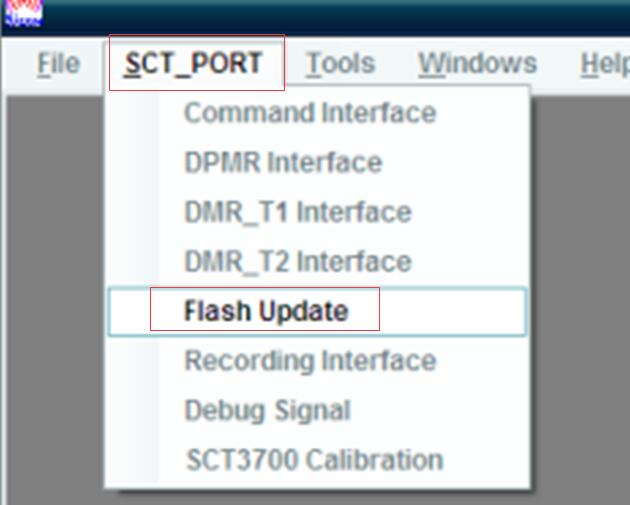
Task: Pick the Debug Signal menu entry
Action: tap(267, 411)
